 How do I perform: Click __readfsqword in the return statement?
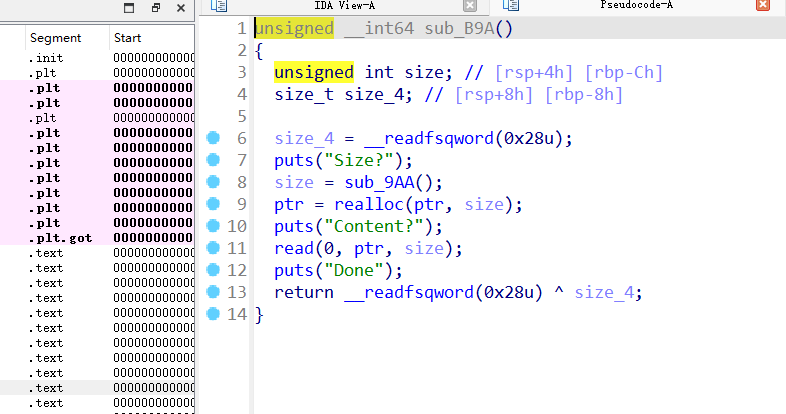(409, 293)
